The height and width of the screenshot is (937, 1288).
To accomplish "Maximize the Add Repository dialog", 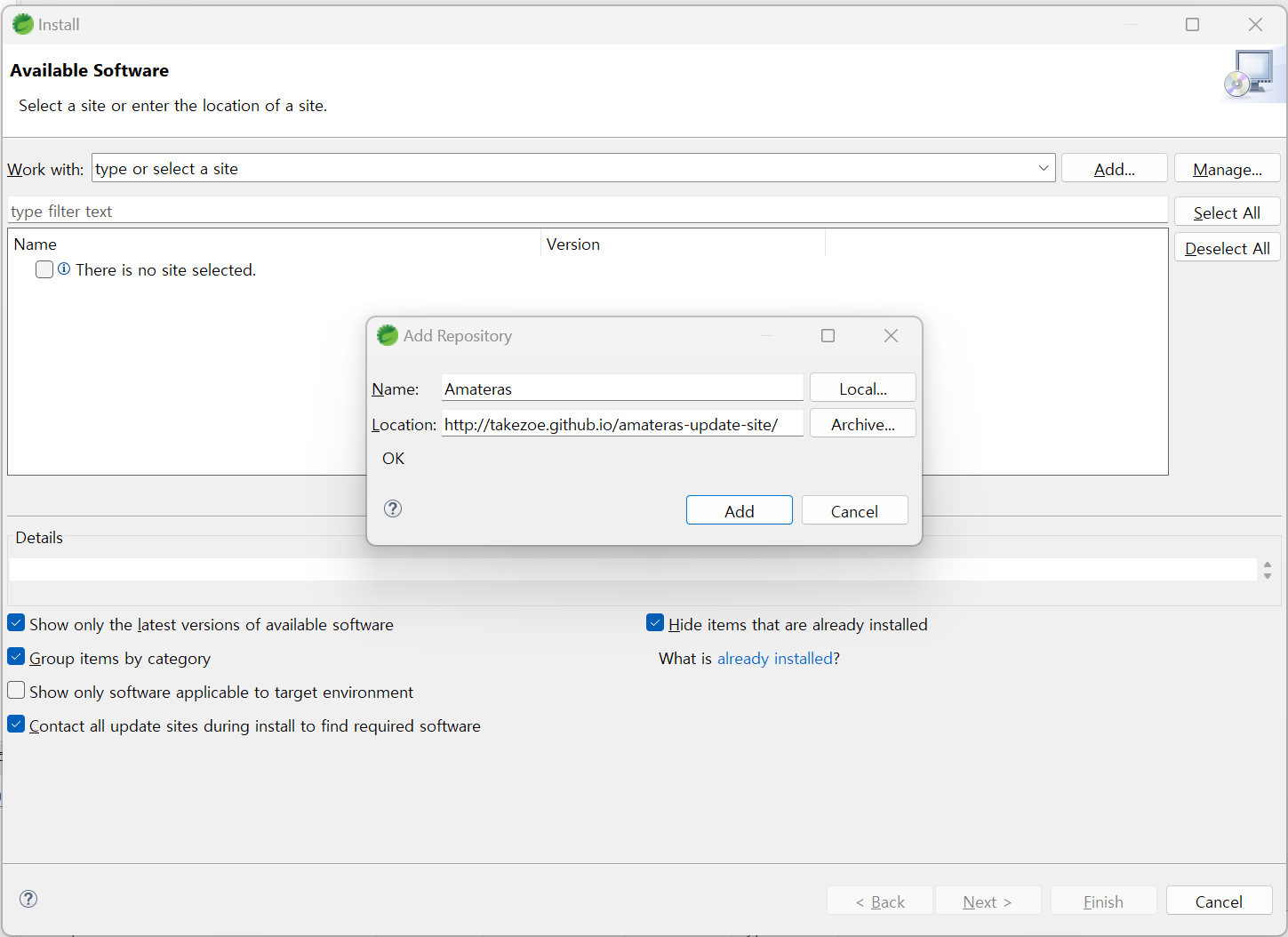I will pos(828,335).
